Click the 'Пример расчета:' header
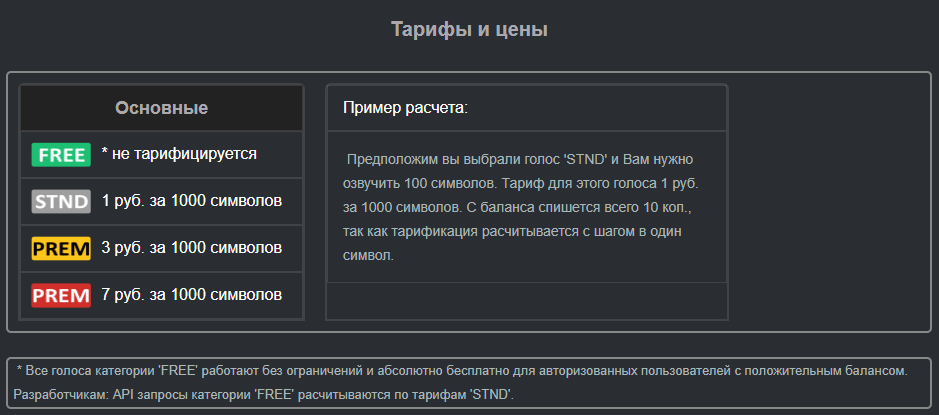 (x=405, y=107)
